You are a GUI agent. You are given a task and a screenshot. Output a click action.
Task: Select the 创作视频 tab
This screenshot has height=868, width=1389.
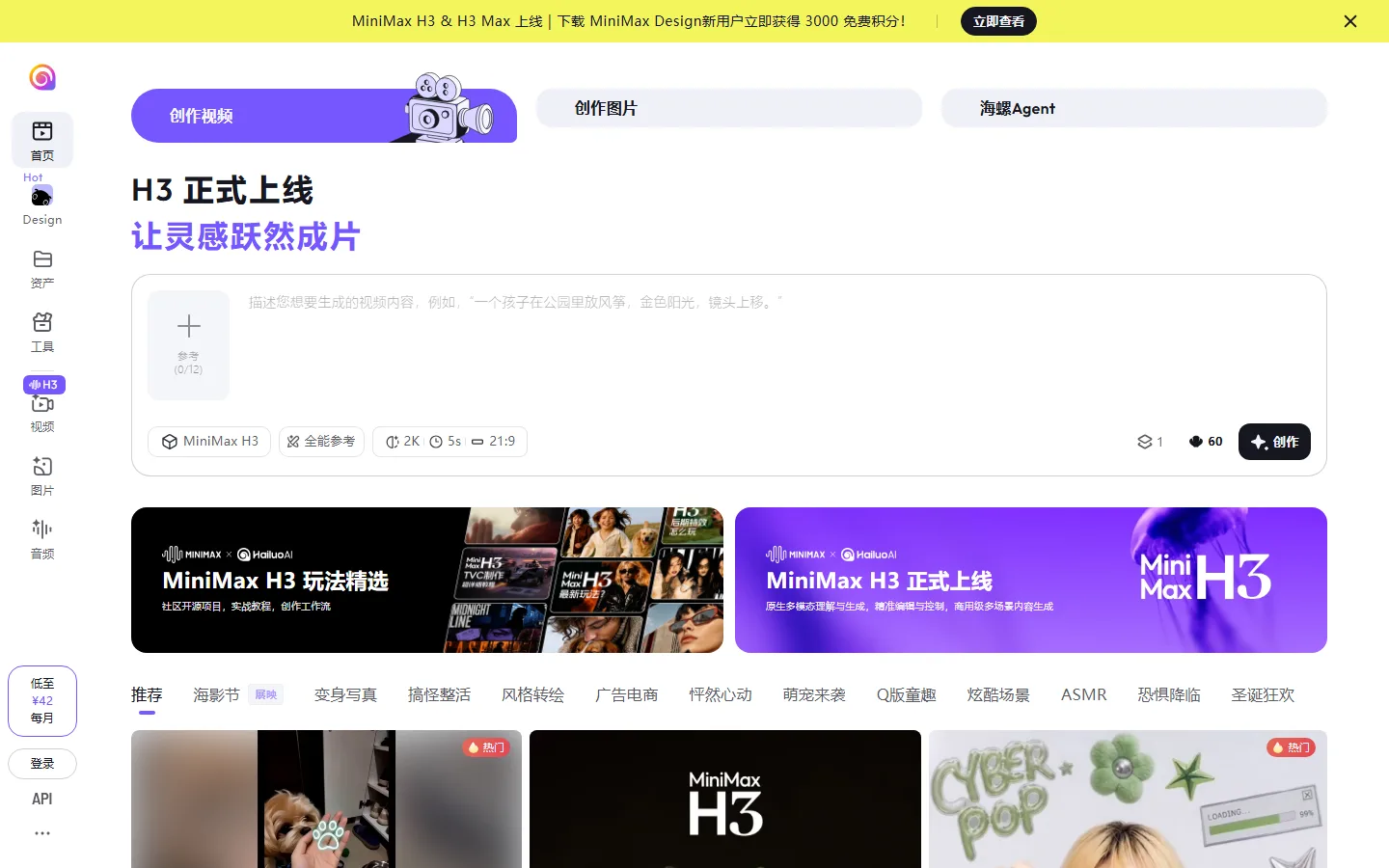(x=324, y=116)
